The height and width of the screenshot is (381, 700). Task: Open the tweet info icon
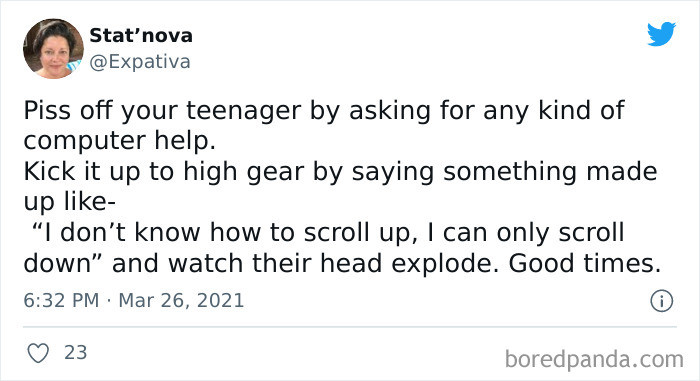click(x=661, y=301)
